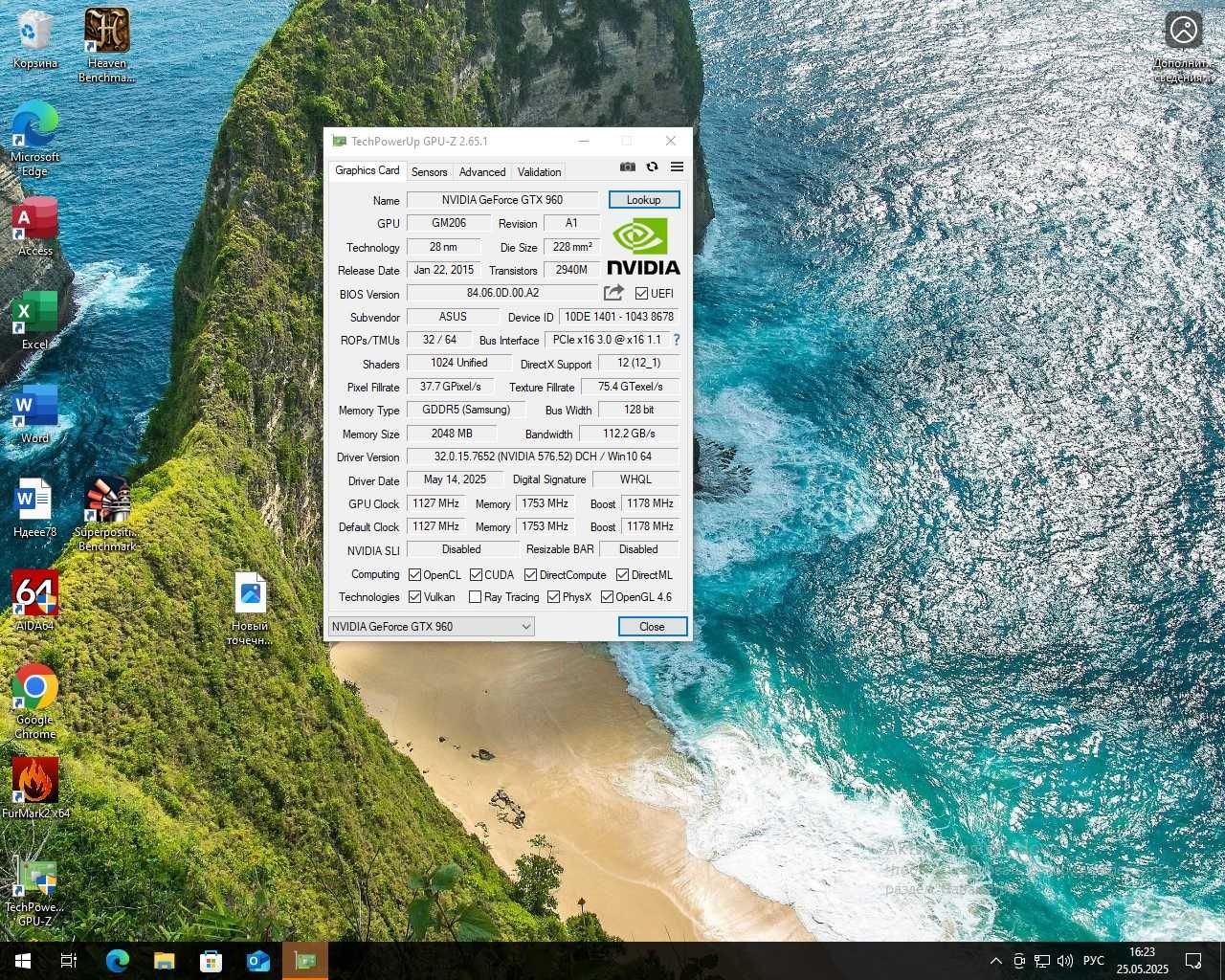
Task: Select the Word desktop shortcut
Action: [x=35, y=415]
